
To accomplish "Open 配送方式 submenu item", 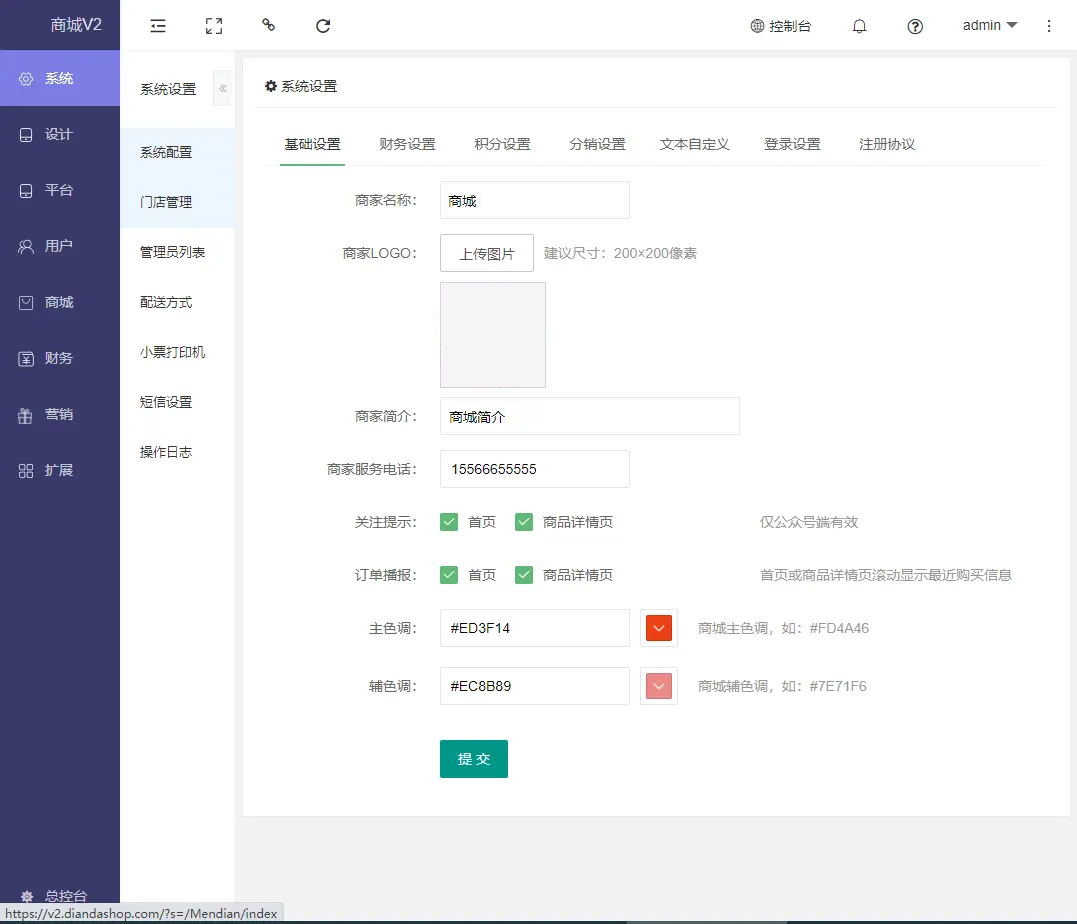I will (178, 302).
